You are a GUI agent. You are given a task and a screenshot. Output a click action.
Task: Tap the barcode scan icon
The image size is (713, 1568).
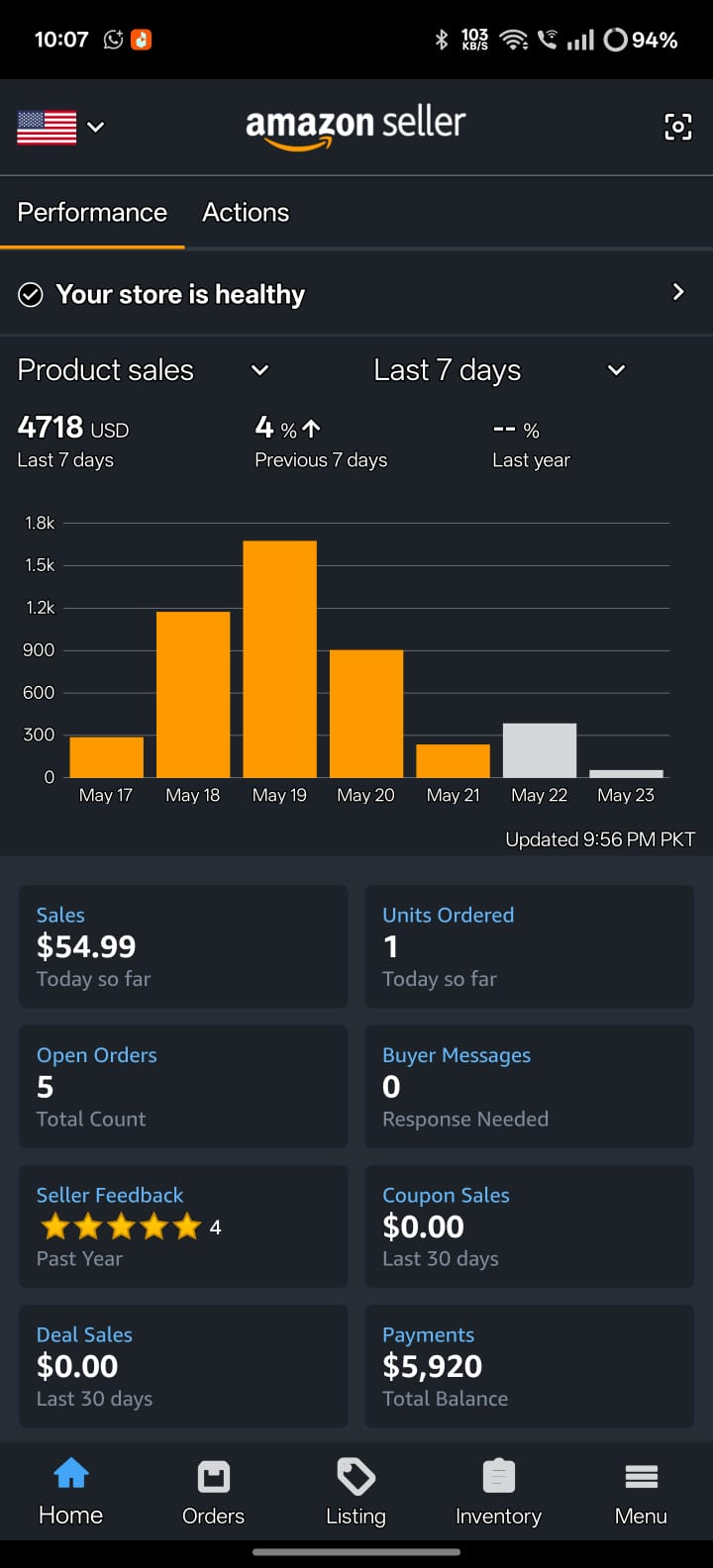pos(677,127)
